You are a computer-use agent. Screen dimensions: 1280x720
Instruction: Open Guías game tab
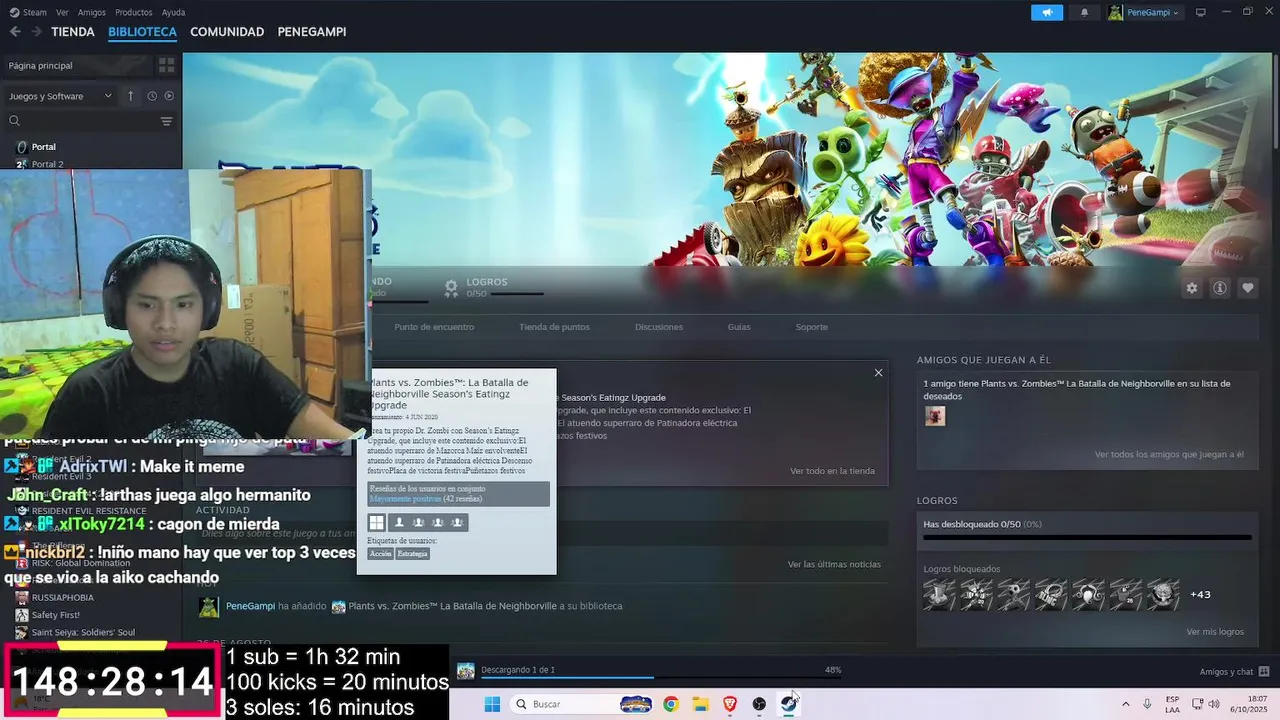tap(739, 327)
